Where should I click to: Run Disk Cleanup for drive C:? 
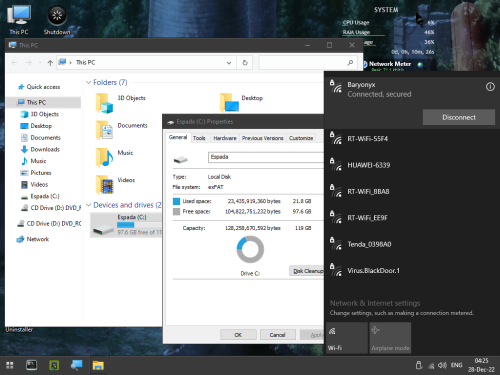[307, 271]
